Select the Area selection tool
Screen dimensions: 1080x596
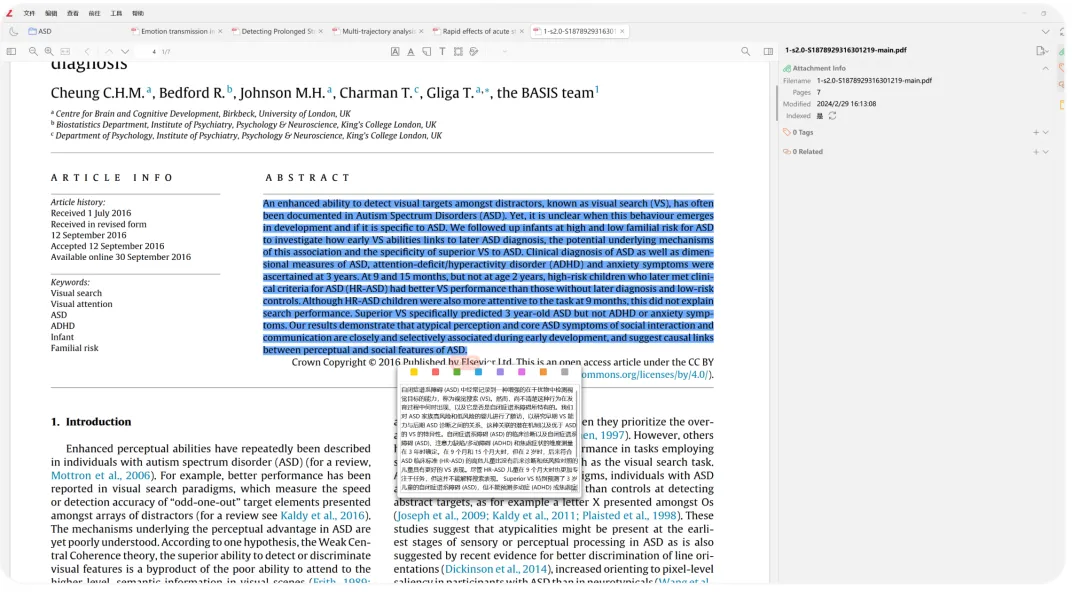(458, 52)
